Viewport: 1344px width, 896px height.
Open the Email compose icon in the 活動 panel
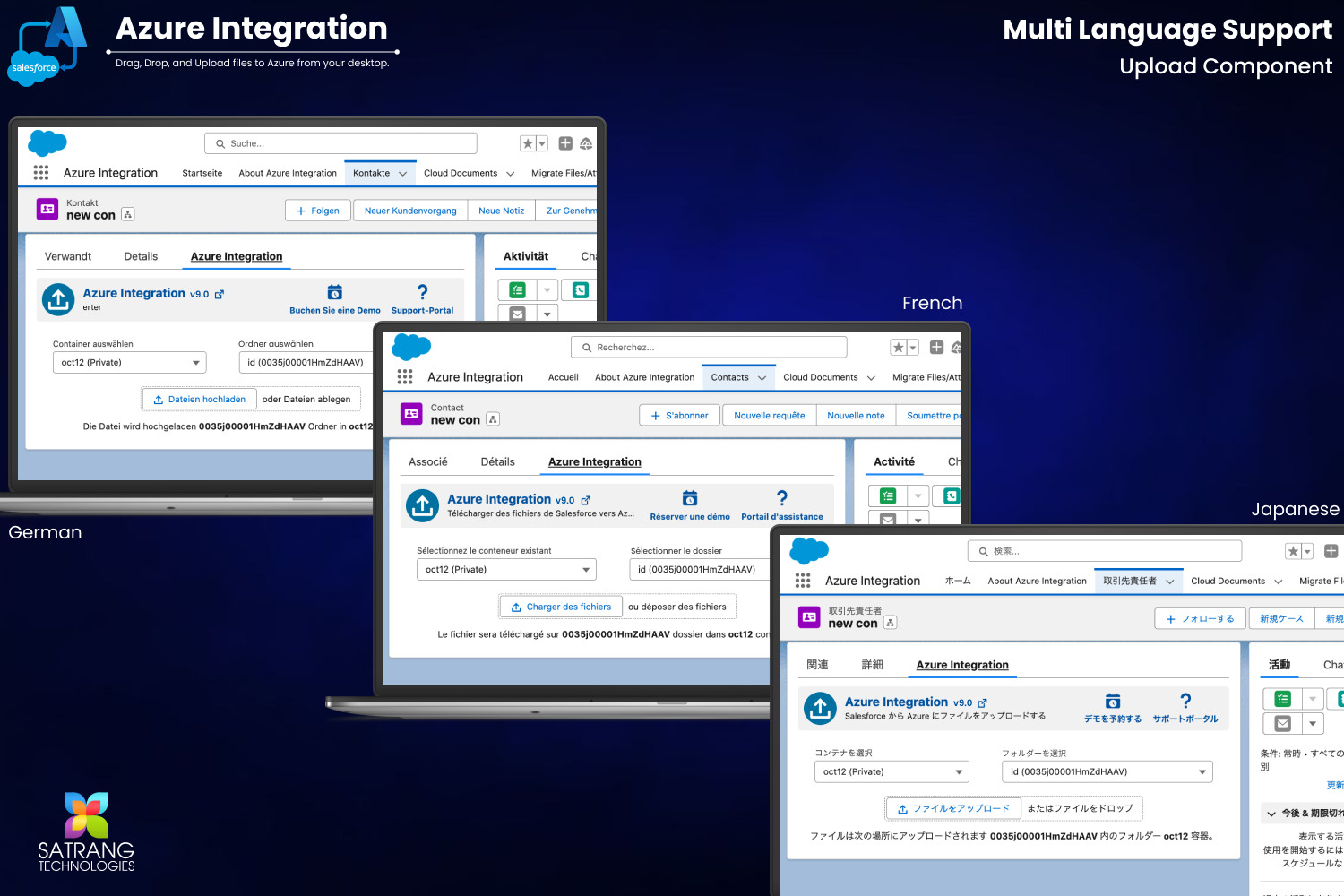click(1282, 723)
